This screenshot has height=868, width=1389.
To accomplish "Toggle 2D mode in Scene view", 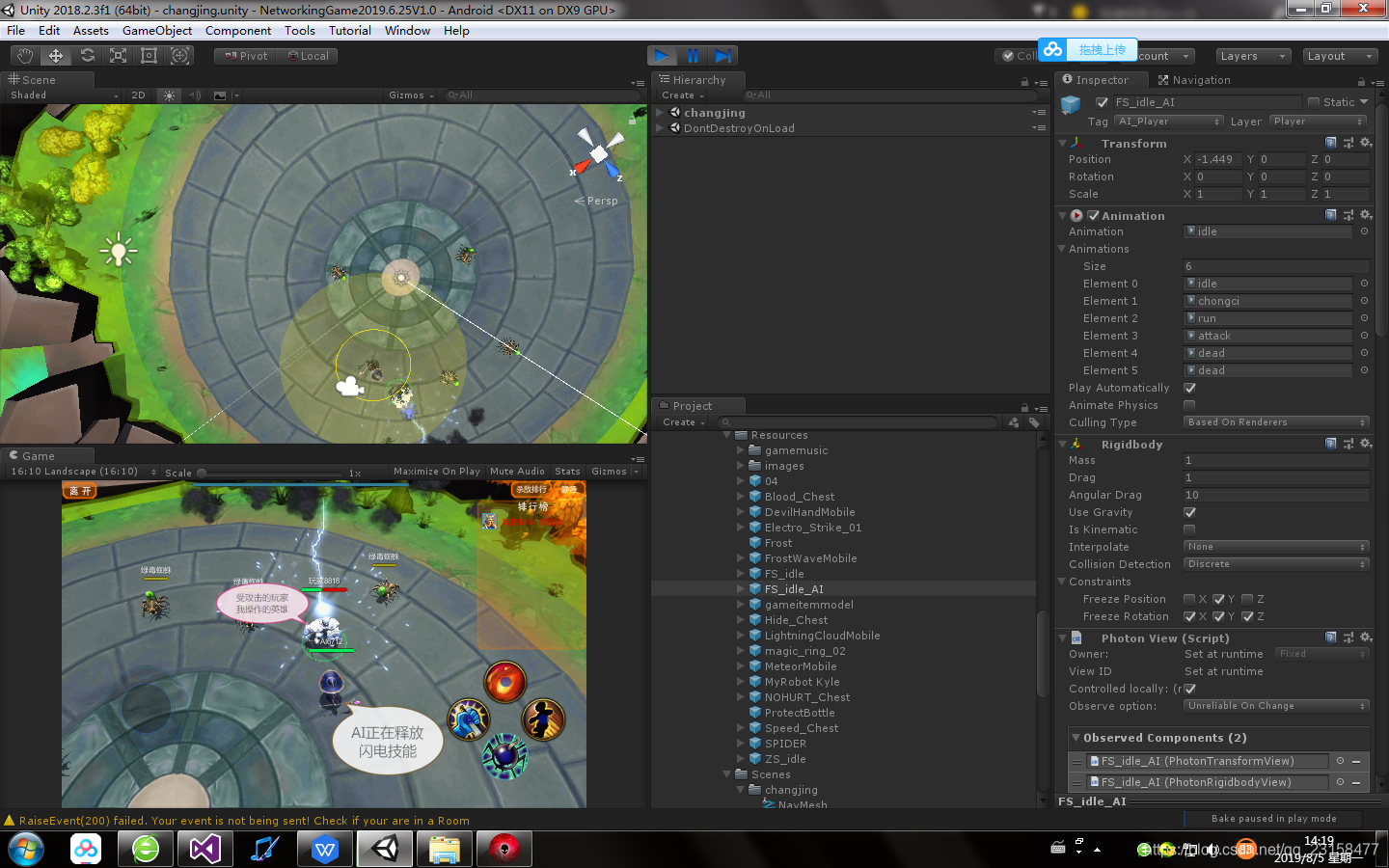I will point(138,95).
